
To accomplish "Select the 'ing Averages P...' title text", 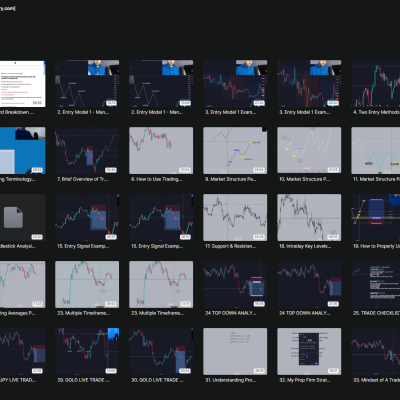I will (17, 313).
